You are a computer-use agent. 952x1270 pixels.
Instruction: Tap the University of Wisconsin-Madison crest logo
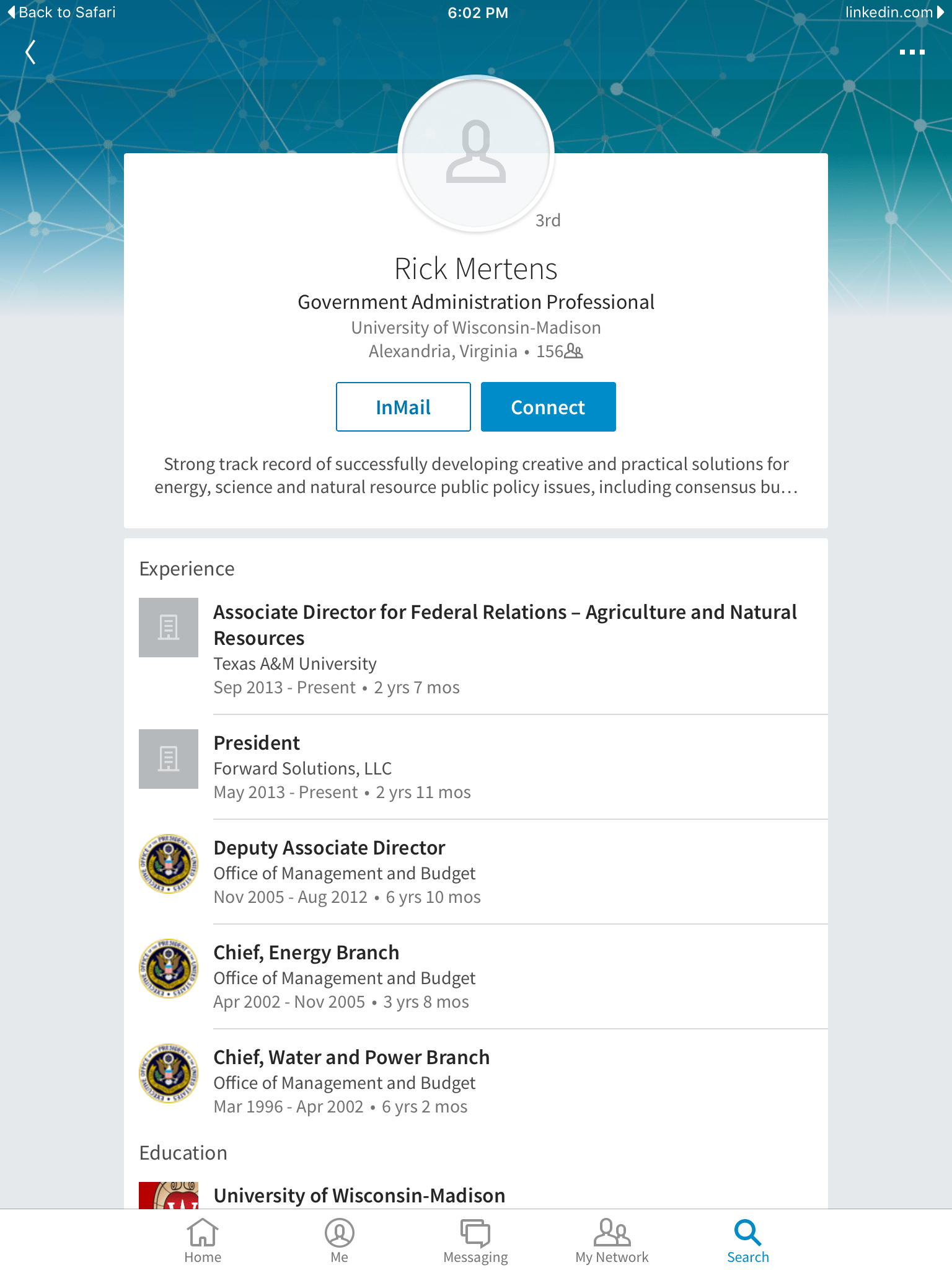[x=169, y=1195]
